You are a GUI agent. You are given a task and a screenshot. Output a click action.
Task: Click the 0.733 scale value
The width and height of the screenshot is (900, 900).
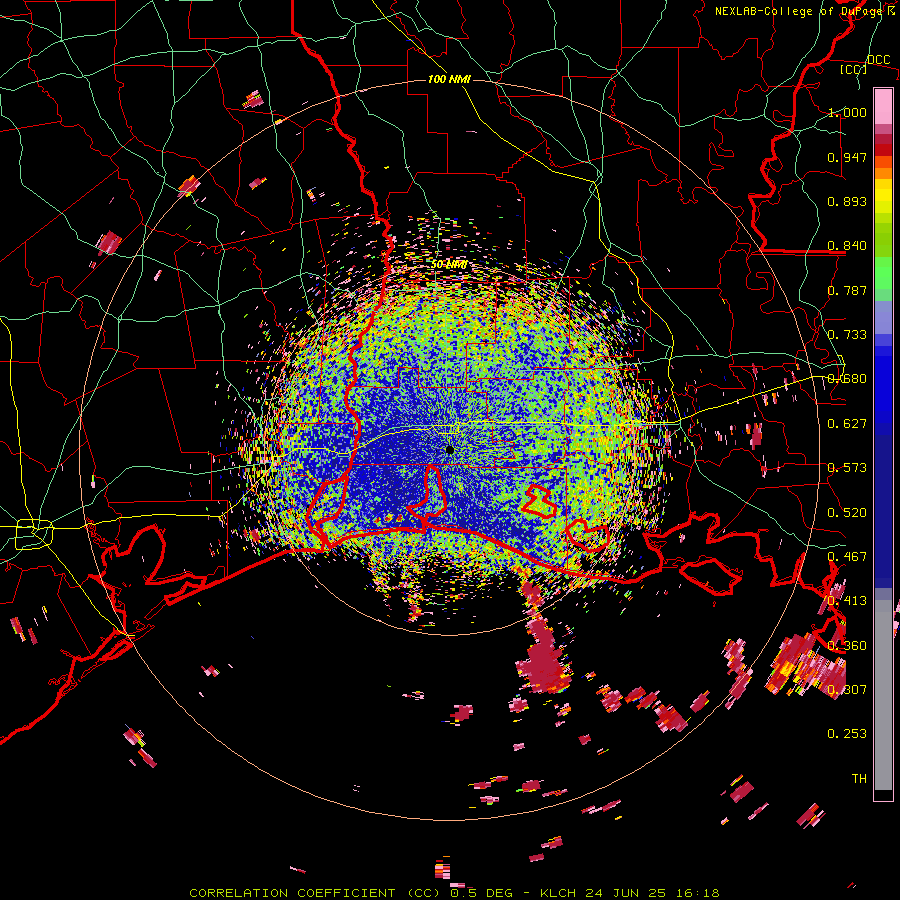pos(847,335)
